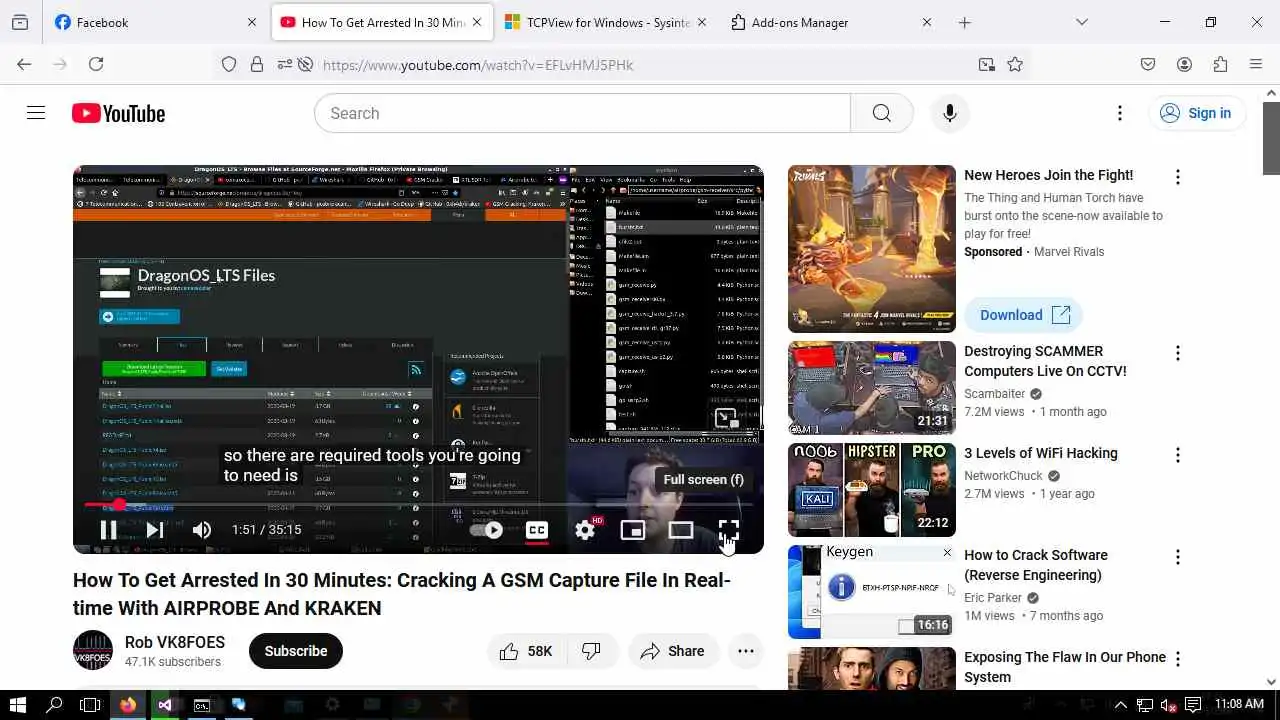Open menu for Exposing The Flaw video

1177,659
